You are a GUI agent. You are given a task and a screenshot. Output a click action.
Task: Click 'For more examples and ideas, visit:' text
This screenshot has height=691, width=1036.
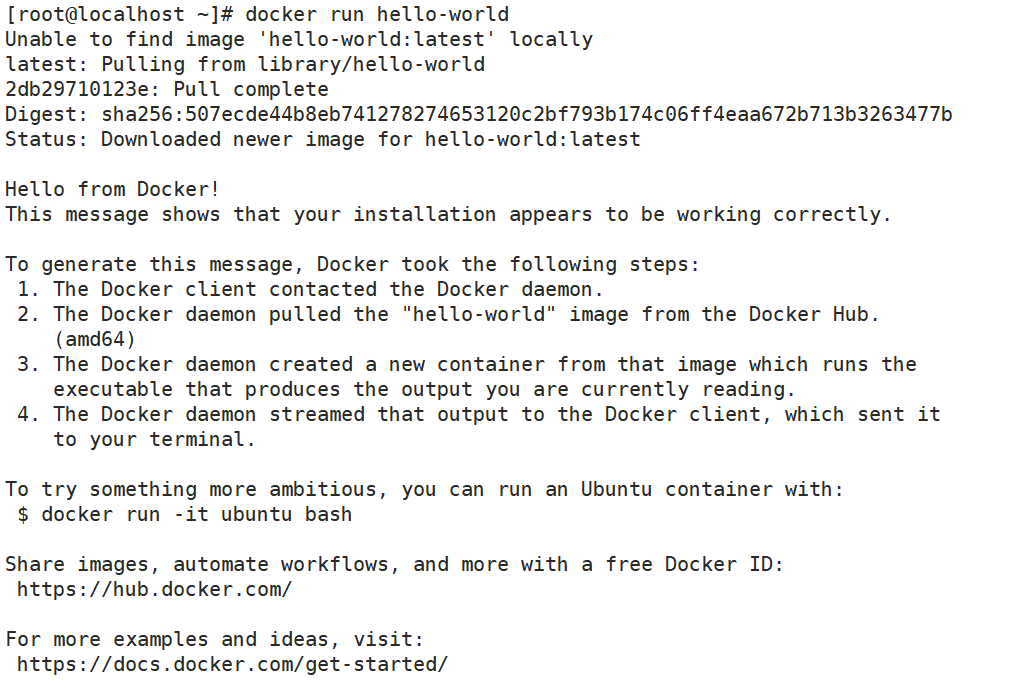214,639
